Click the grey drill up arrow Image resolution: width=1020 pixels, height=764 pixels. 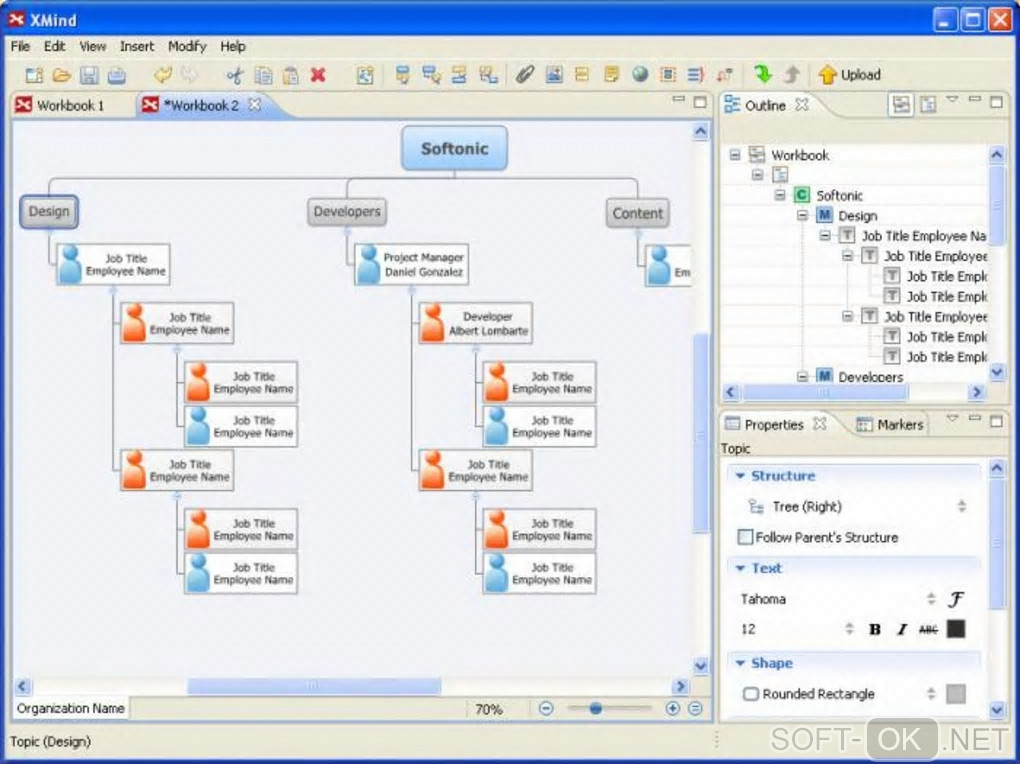tap(792, 74)
